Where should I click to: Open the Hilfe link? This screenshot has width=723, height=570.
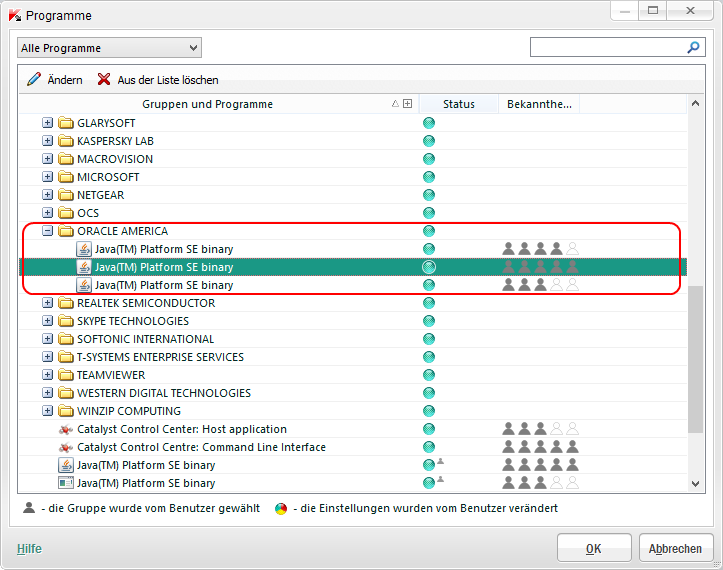30,548
